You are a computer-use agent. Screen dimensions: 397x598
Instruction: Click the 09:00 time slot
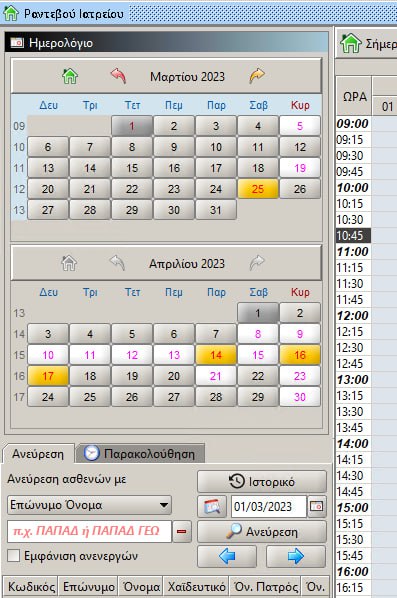pos(353,124)
